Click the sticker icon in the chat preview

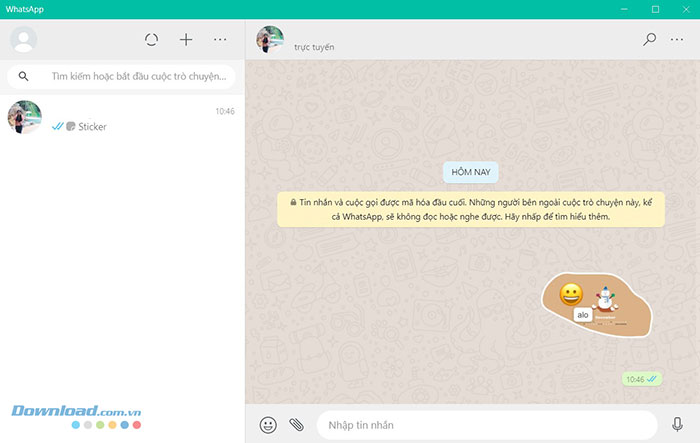(x=71, y=126)
